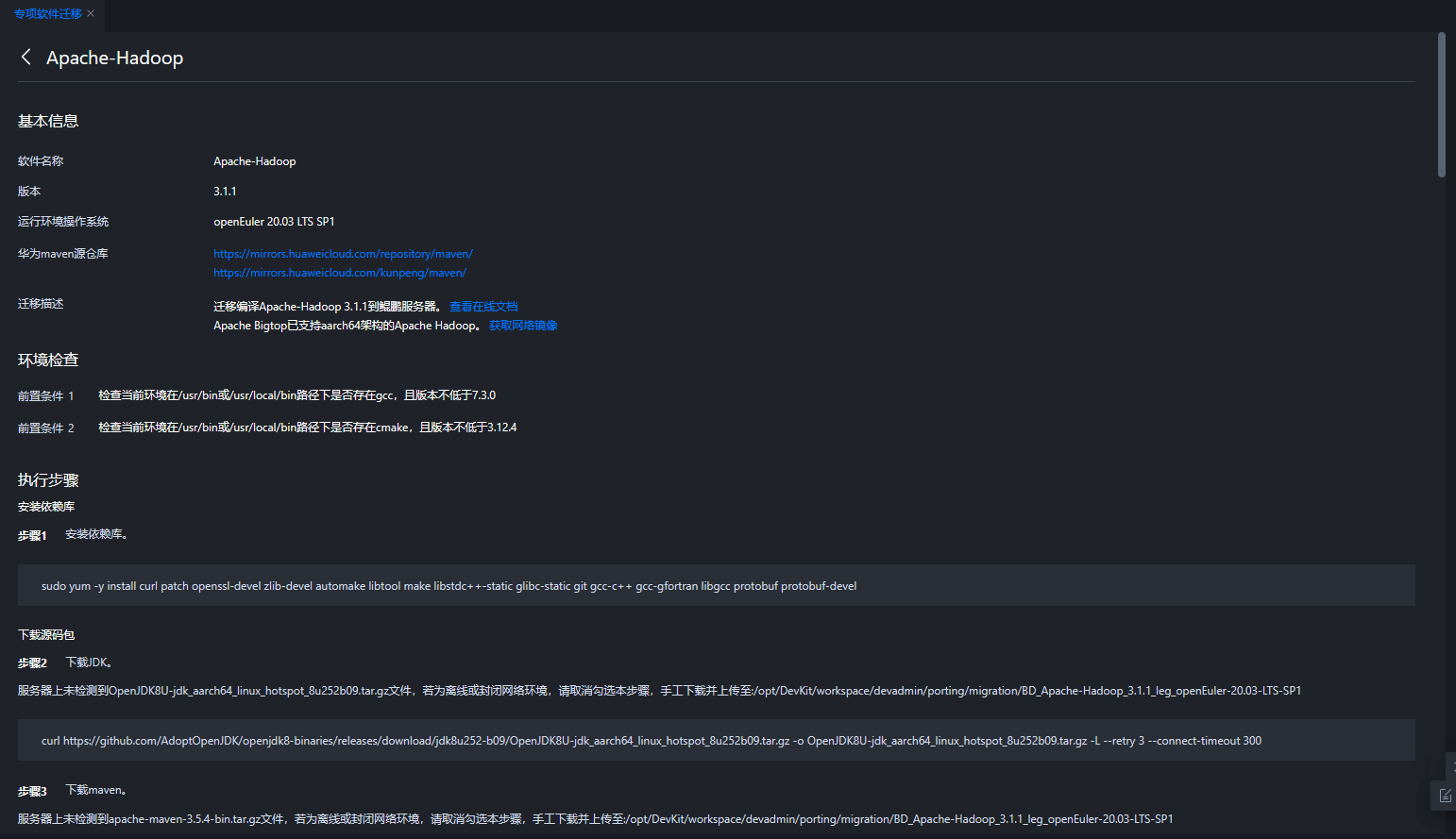Click the 迁移描述 label
This screenshot has height=839, width=1456.
(x=41, y=304)
